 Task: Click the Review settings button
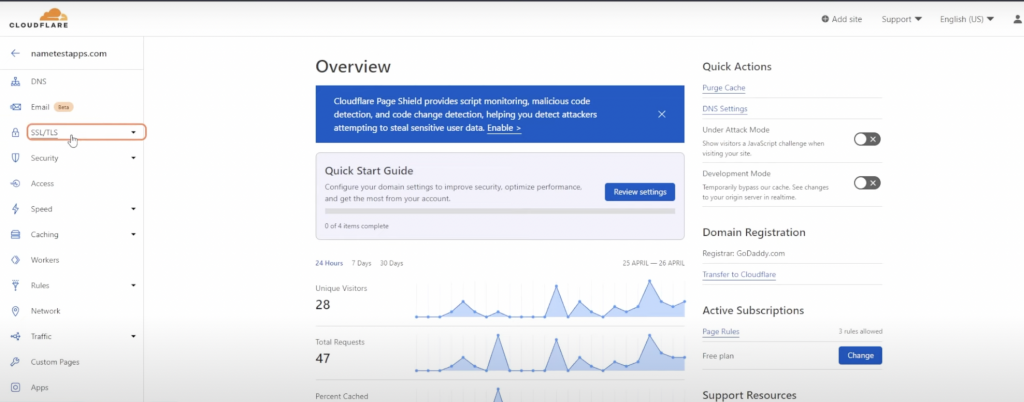click(x=640, y=192)
